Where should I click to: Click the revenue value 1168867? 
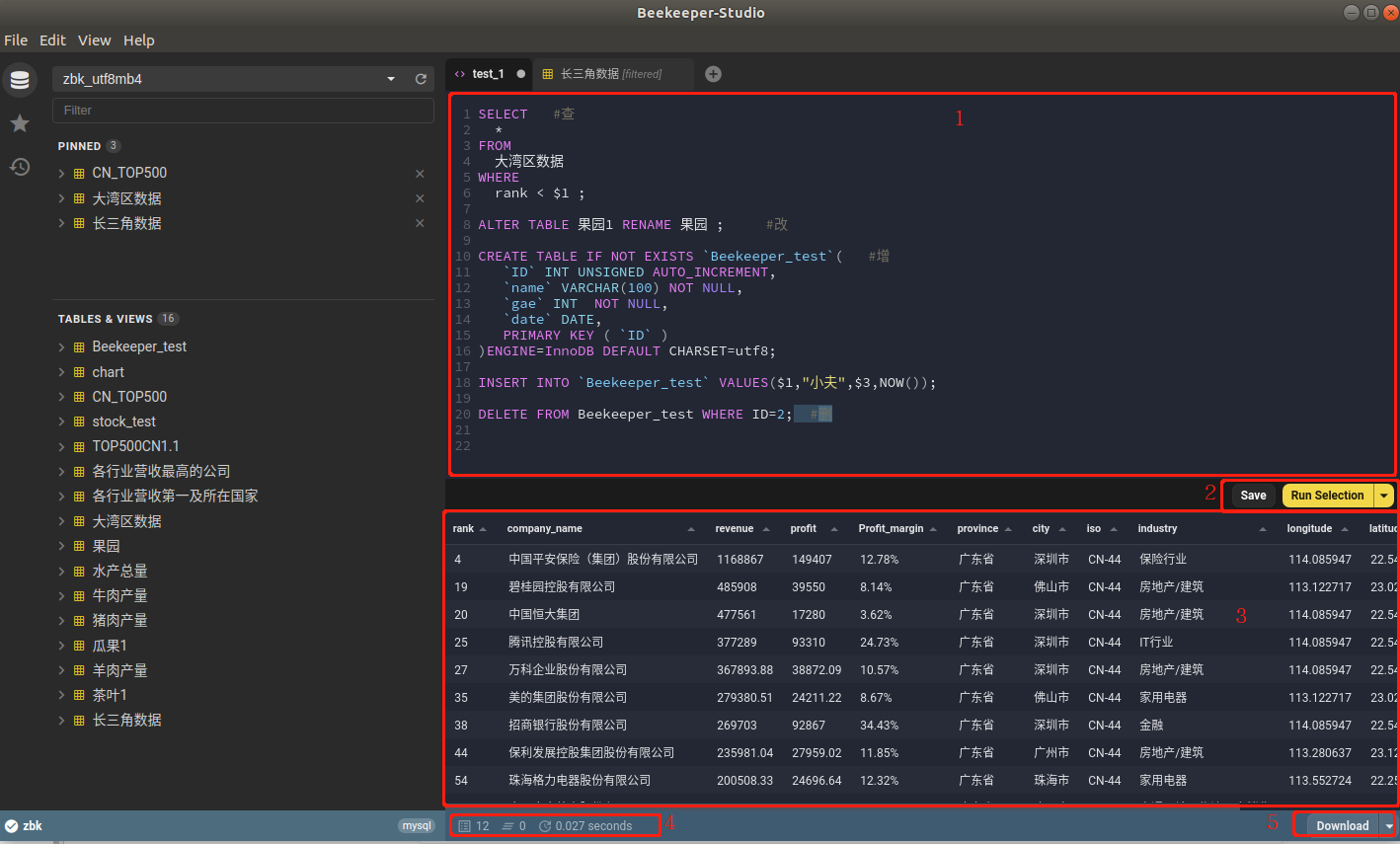[x=740, y=559]
